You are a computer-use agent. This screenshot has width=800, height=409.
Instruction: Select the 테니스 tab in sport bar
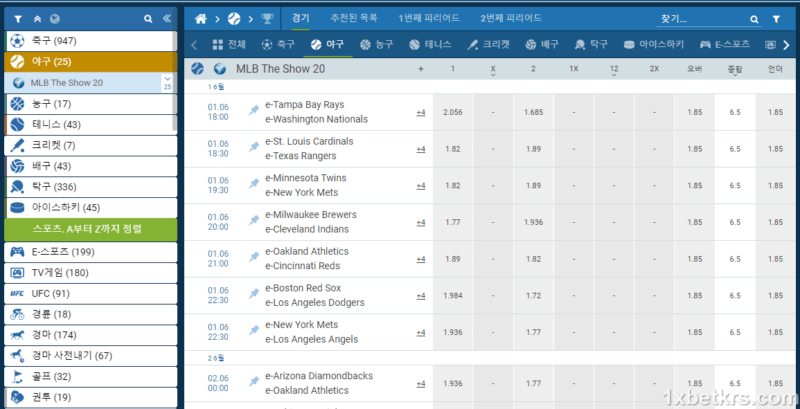[x=430, y=44]
